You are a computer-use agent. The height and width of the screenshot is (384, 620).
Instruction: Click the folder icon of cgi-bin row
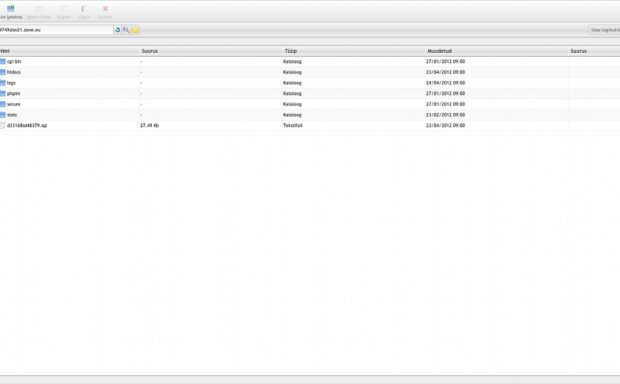coord(3,61)
